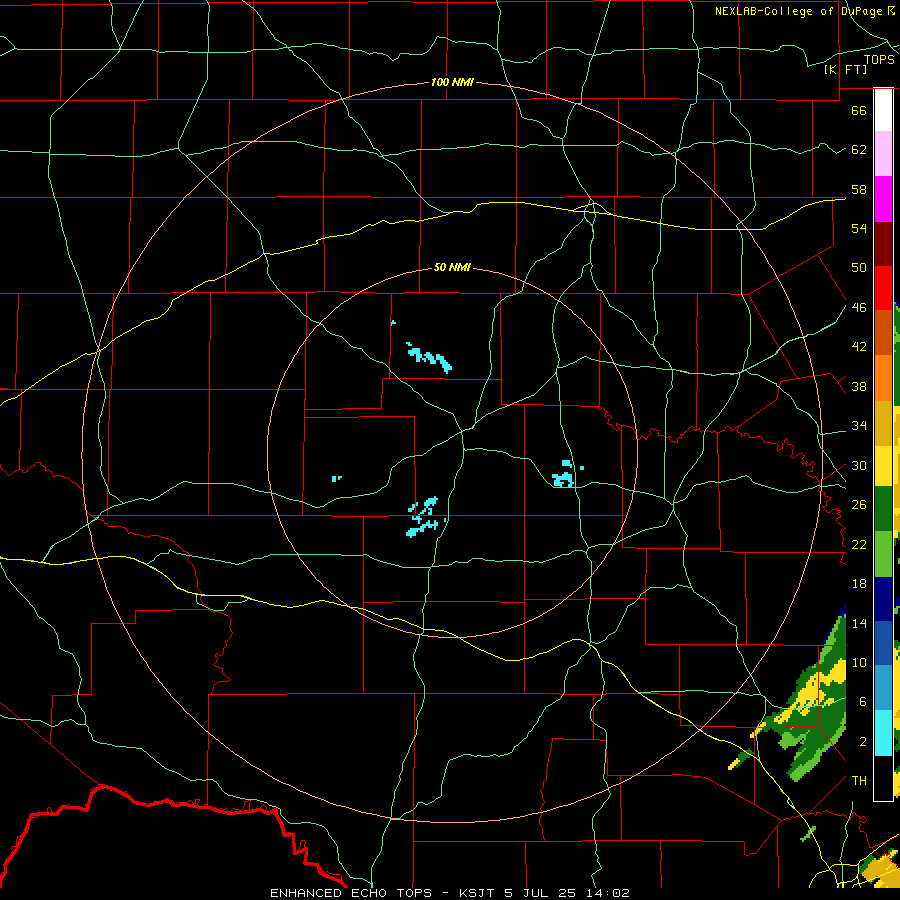Click the "TOPS" legend title
The width and height of the screenshot is (900, 900).
coord(879,60)
